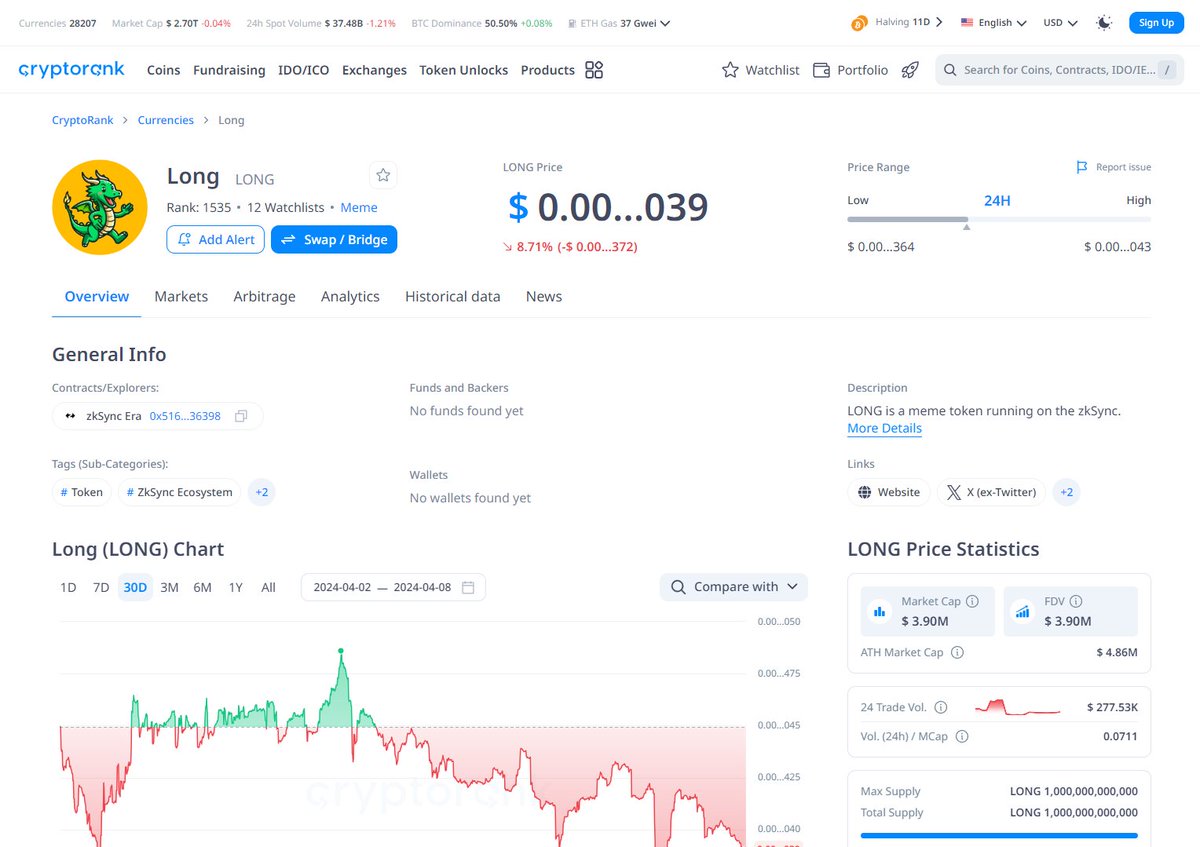The height and width of the screenshot is (847, 1200).
Task: Click the Long dragon logo image
Action: (x=99, y=207)
